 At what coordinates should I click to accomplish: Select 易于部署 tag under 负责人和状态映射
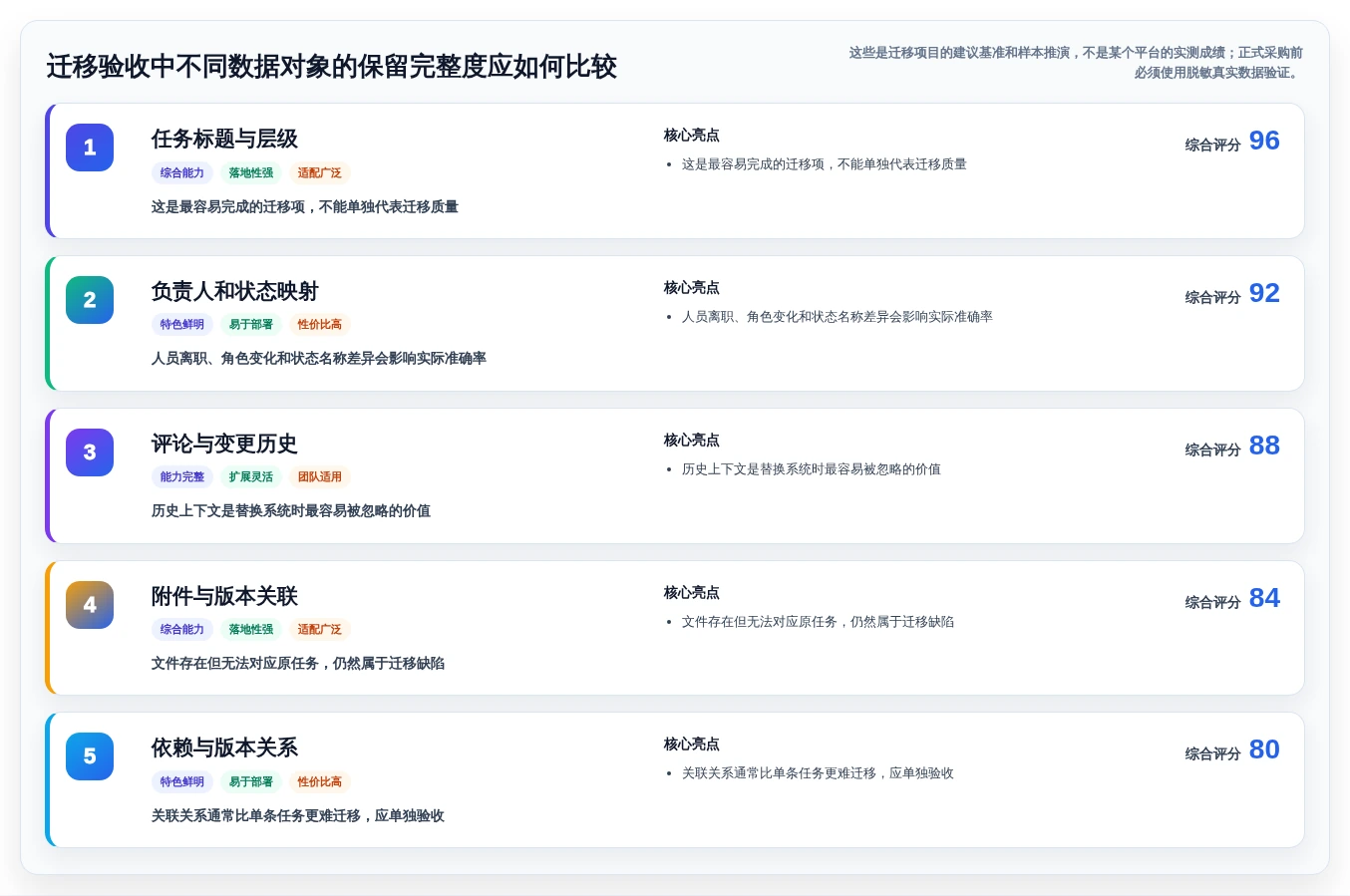click(251, 324)
